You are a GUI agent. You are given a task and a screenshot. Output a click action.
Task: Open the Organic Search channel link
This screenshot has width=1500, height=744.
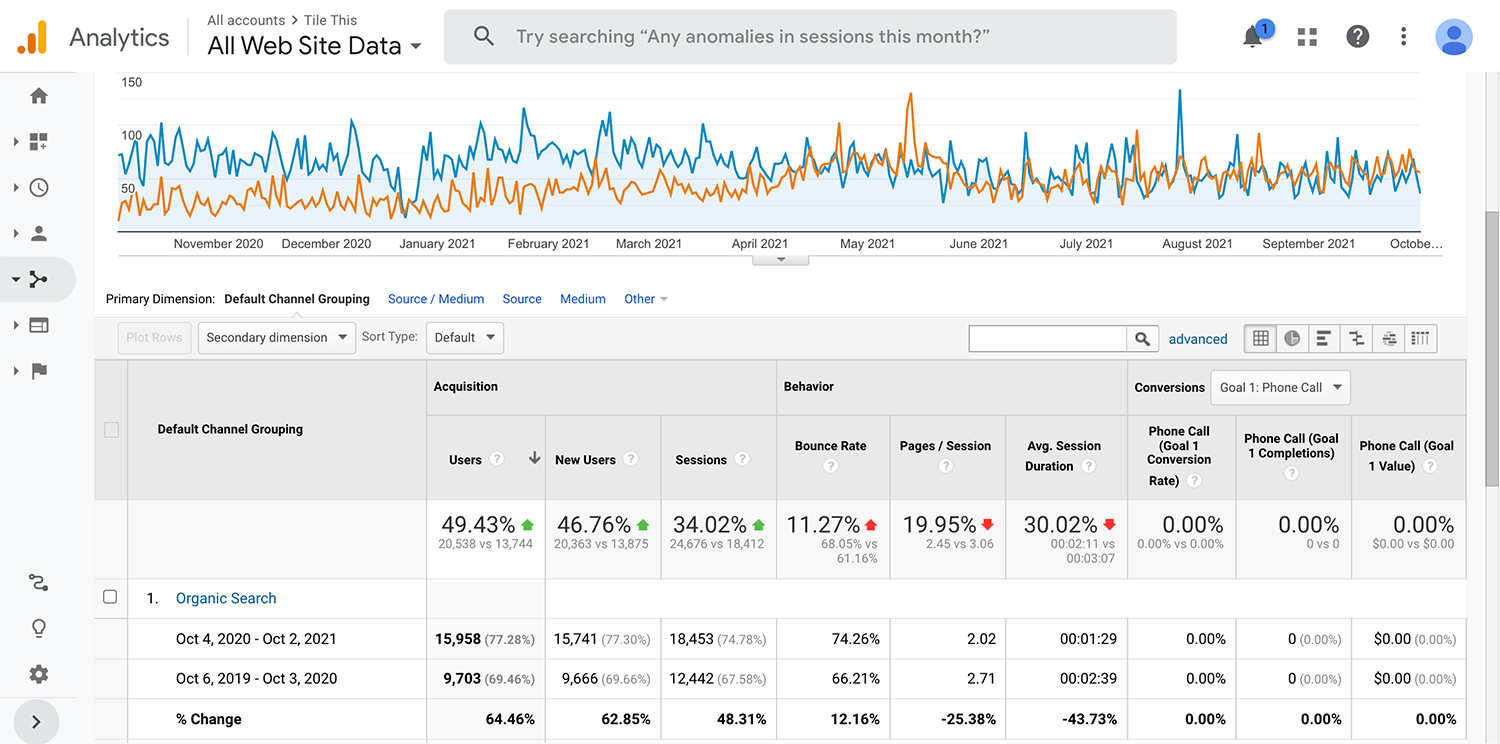pyautogui.click(x=226, y=598)
